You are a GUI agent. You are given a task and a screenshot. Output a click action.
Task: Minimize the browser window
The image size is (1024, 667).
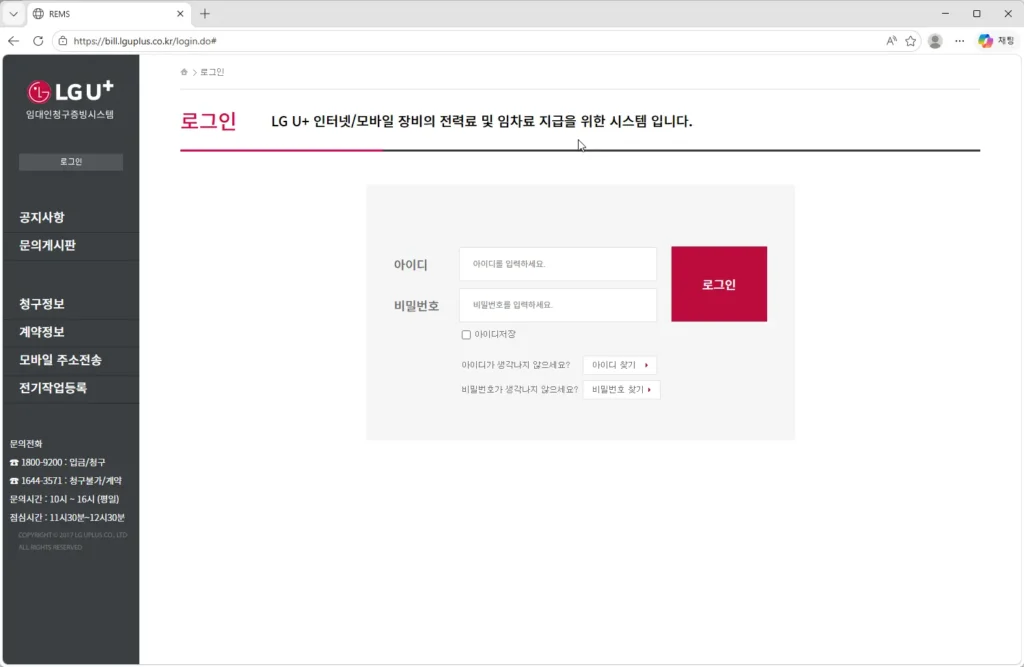(945, 14)
